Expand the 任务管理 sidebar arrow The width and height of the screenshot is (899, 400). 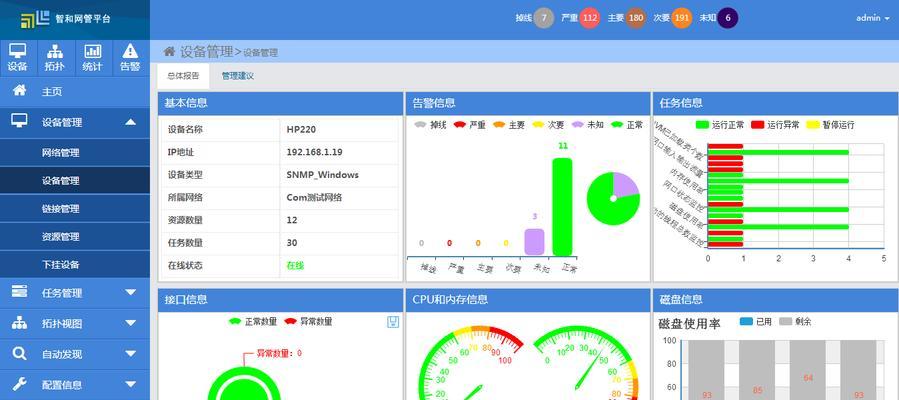point(131,292)
